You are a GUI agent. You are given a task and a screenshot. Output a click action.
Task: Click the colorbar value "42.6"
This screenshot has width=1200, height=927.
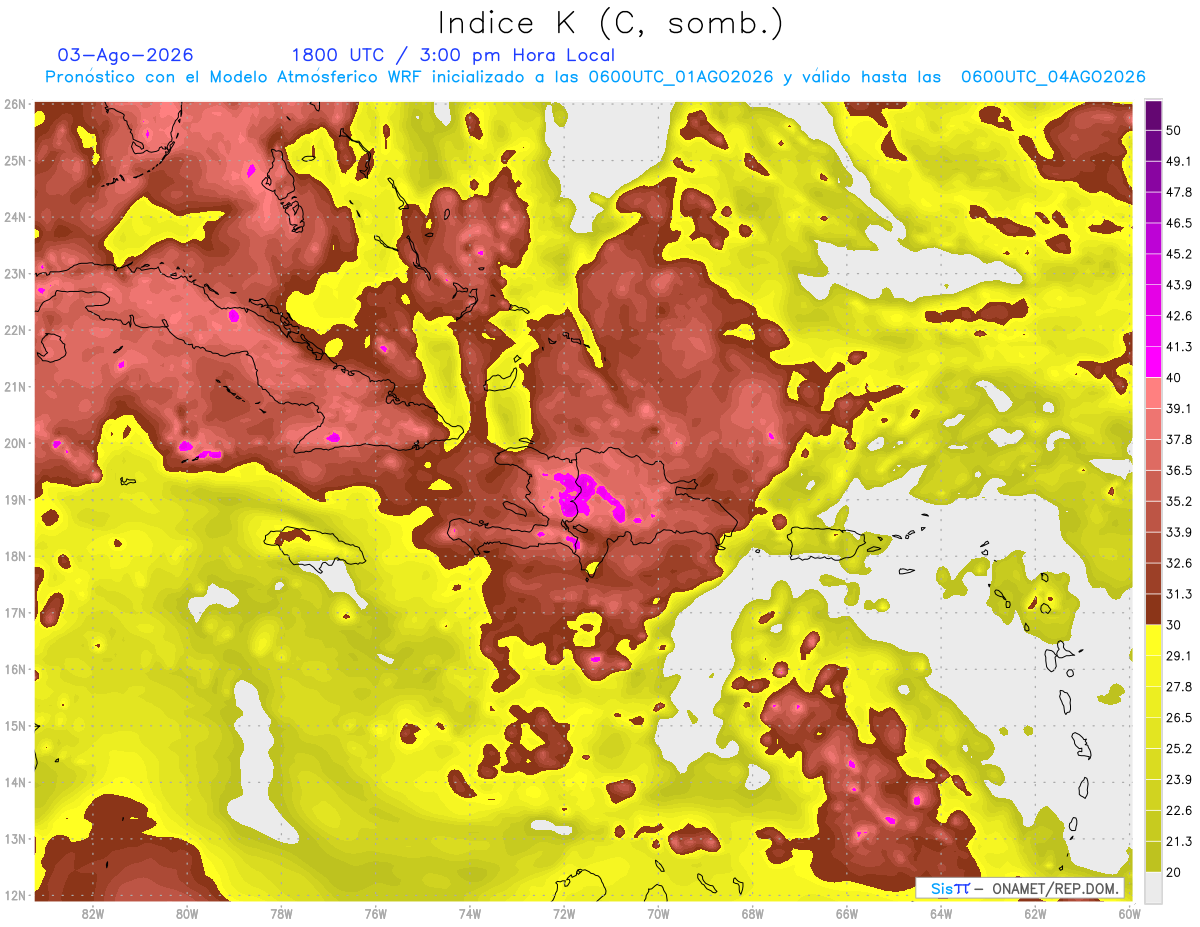(x=1179, y=316)
